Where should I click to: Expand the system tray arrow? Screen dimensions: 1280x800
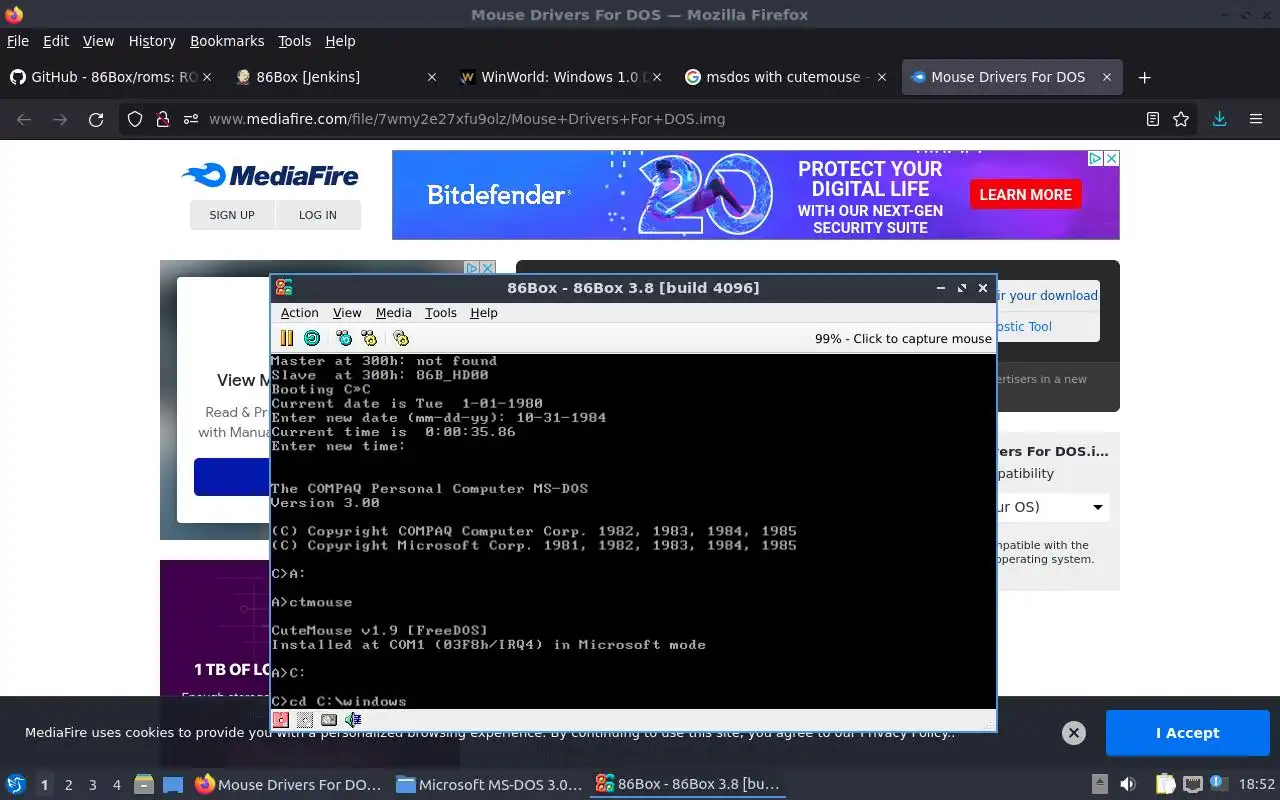tap(1099, 785)
